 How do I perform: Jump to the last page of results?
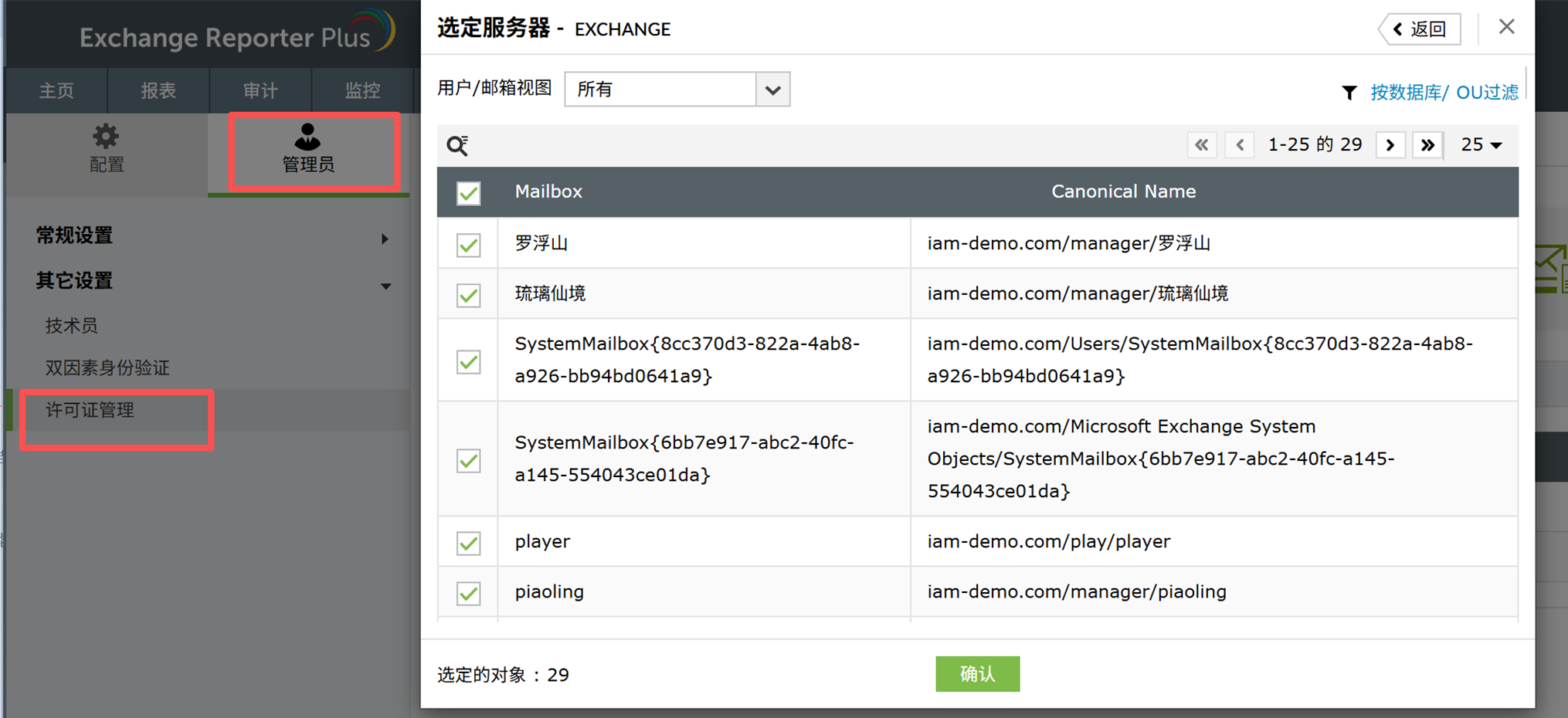click(1427, 145)
